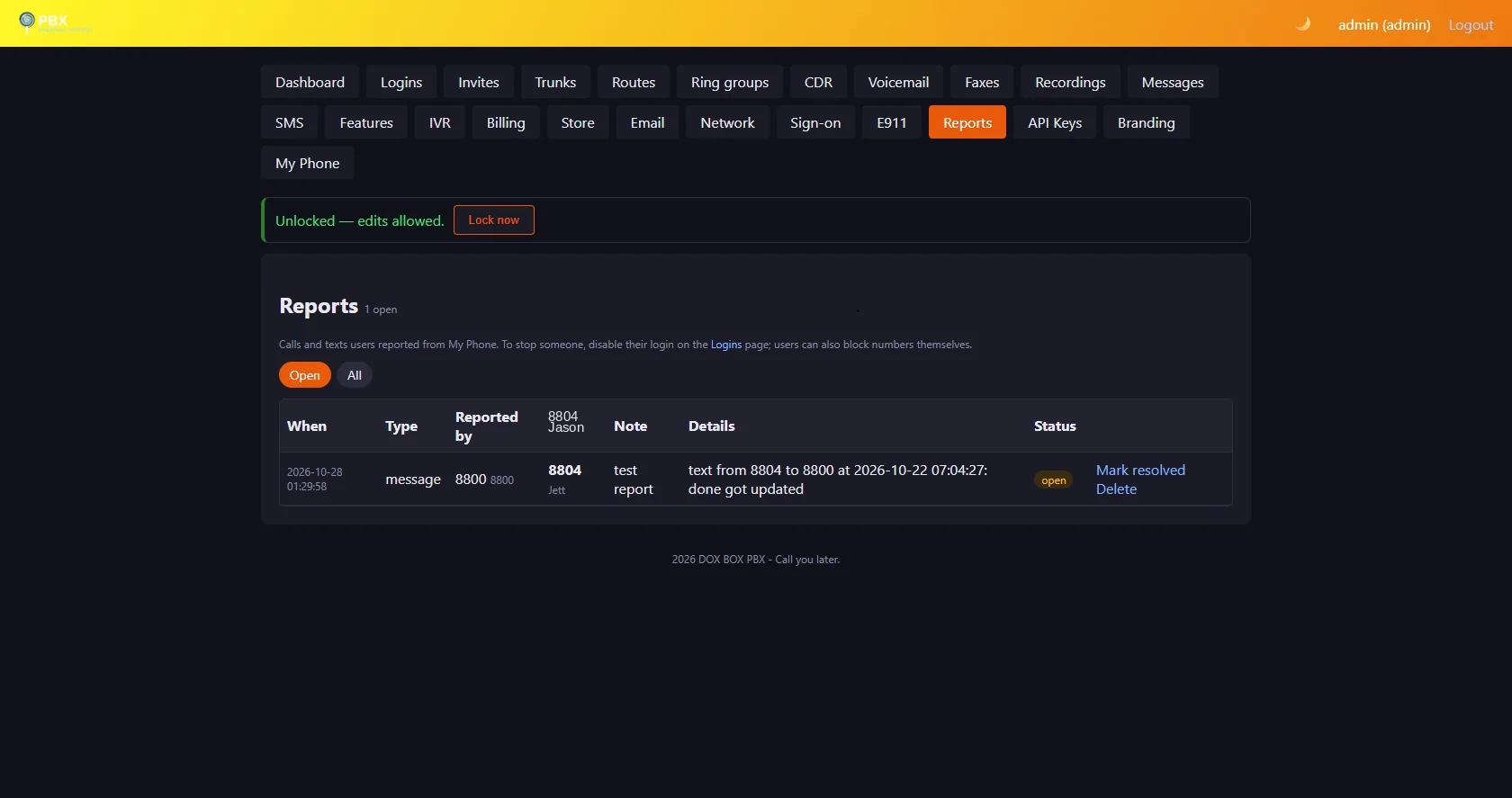Open the Invites tab
The width and height of the screenshot is (1512, 798).
[479, 82]
